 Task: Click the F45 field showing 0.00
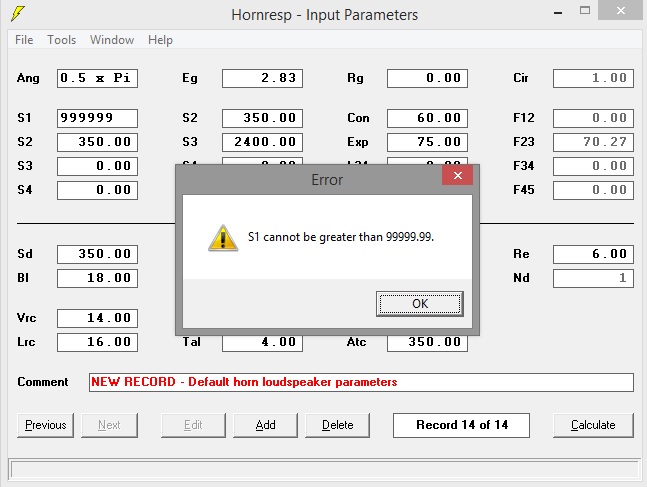[x=593, y=190]
